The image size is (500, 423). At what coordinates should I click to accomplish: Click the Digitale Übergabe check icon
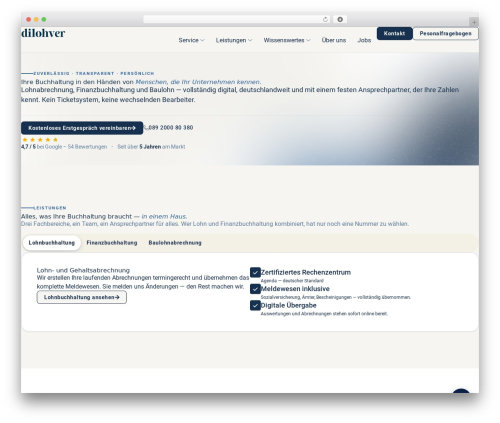pos(255,305)
